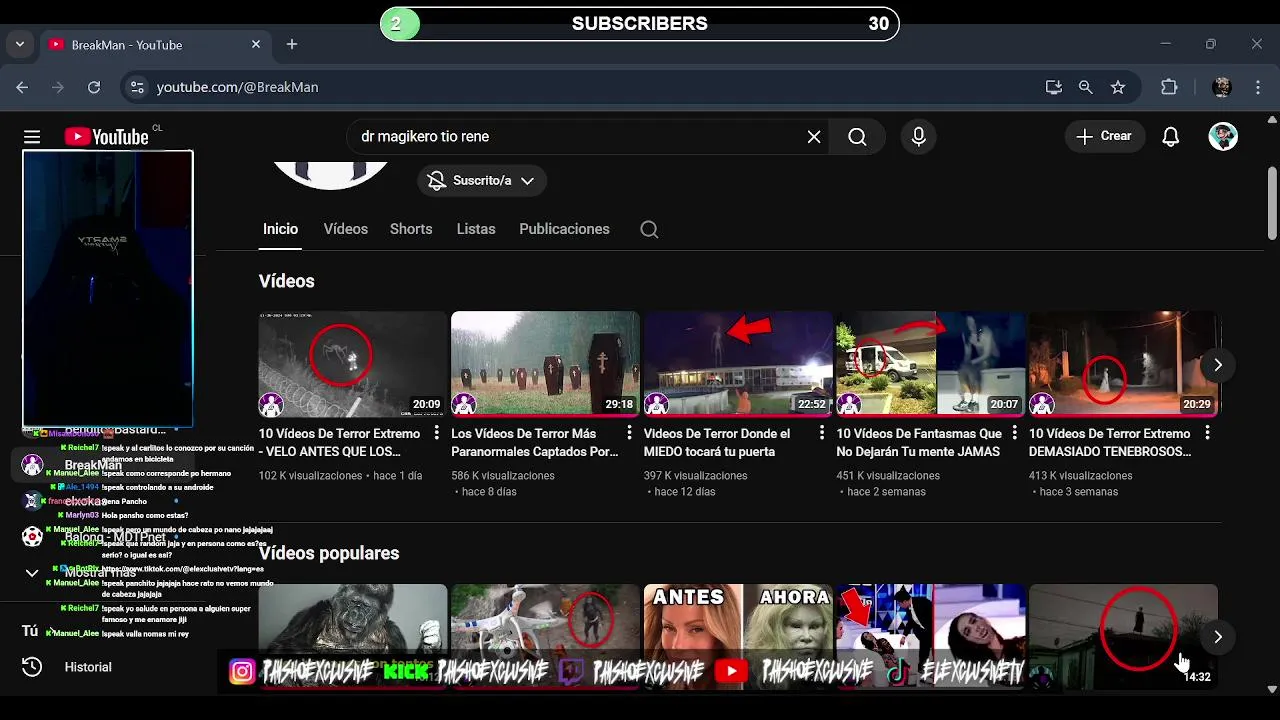Viewport: 1280px width, 720px height.
Task: Click the 'Vídeos populares' section heading
Action: pyautogui.click(x=329, y=553)
